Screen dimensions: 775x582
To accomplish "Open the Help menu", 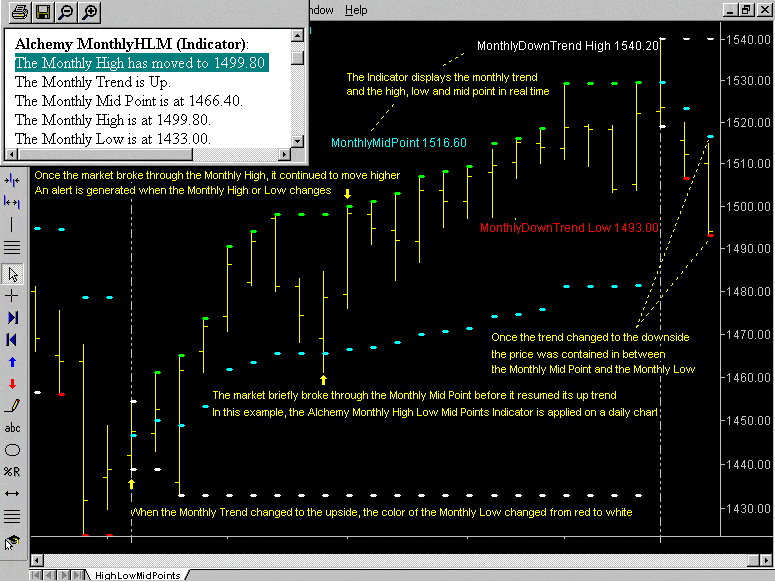I will click(x=356, y=10).
